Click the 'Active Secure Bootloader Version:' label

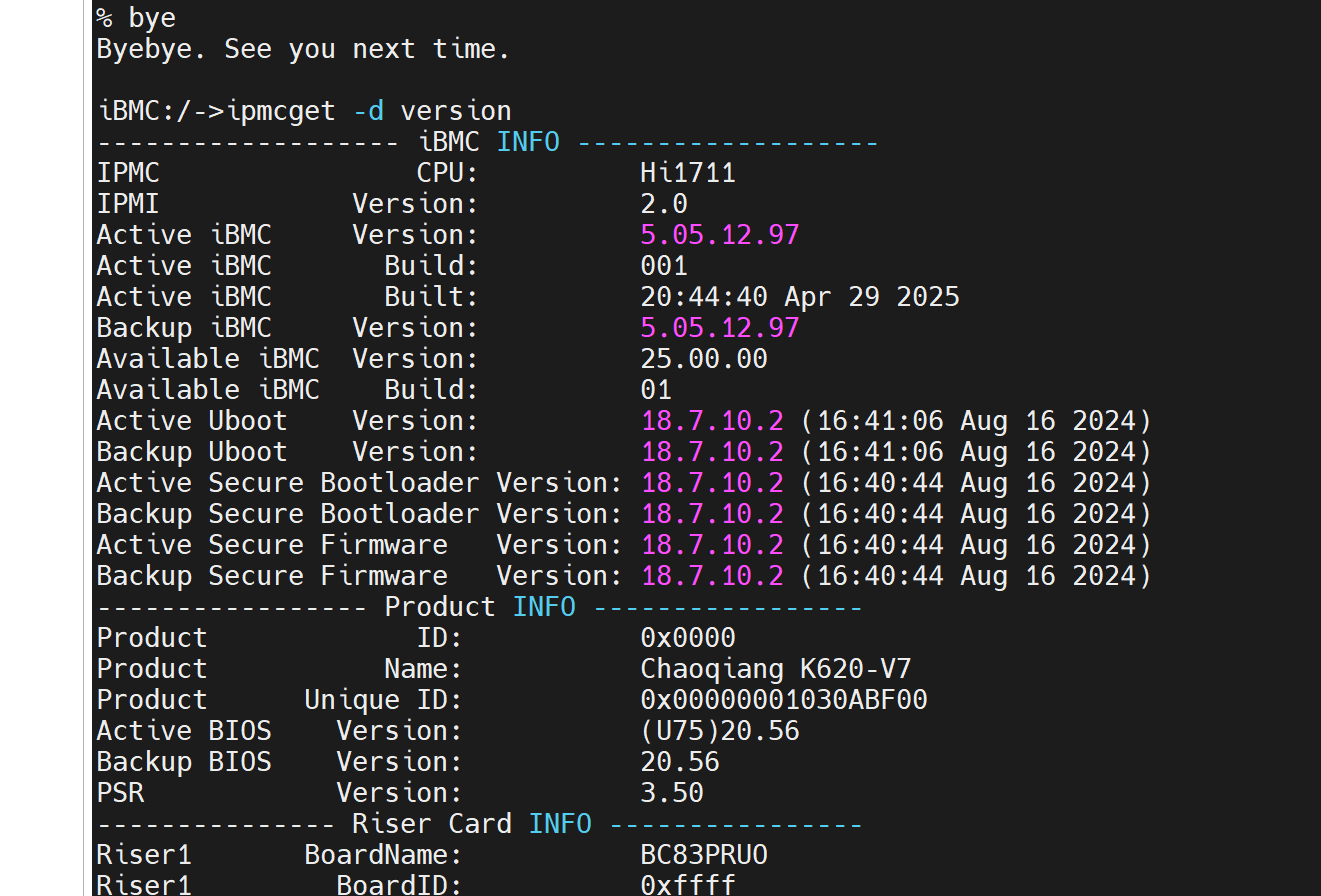pos(360,483)
